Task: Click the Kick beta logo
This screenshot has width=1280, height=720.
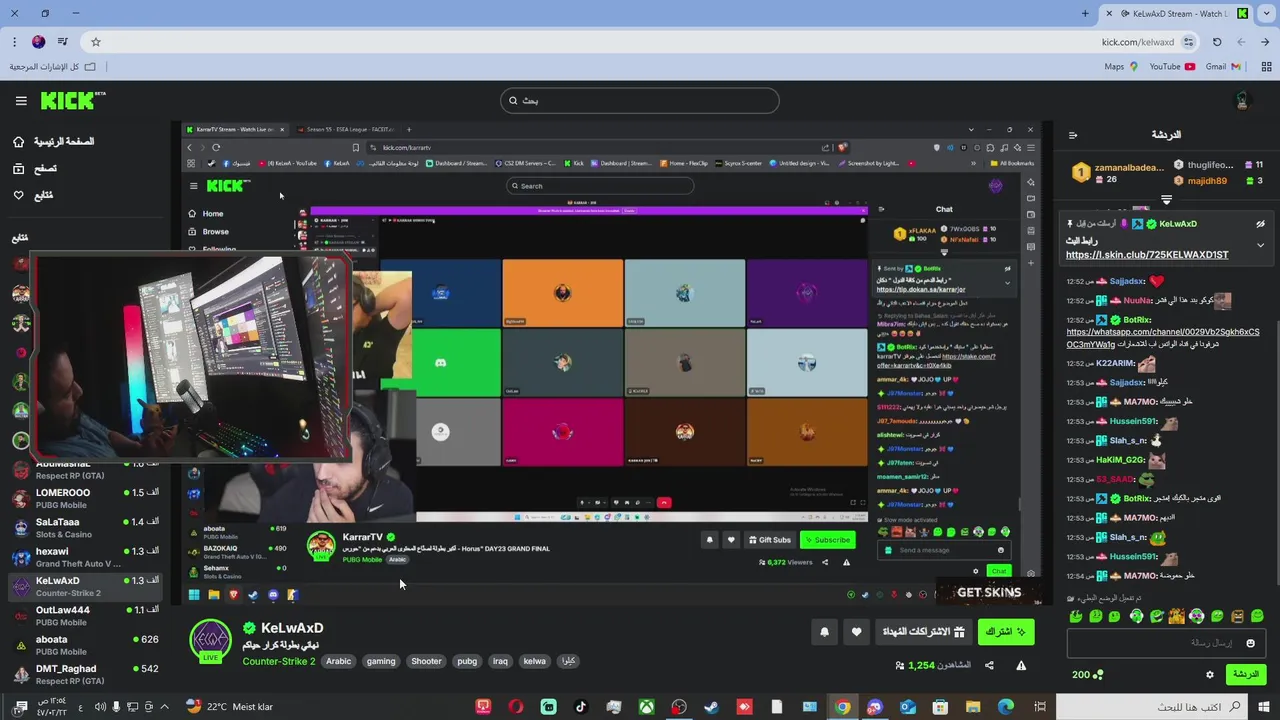Action: coord(73,100)
